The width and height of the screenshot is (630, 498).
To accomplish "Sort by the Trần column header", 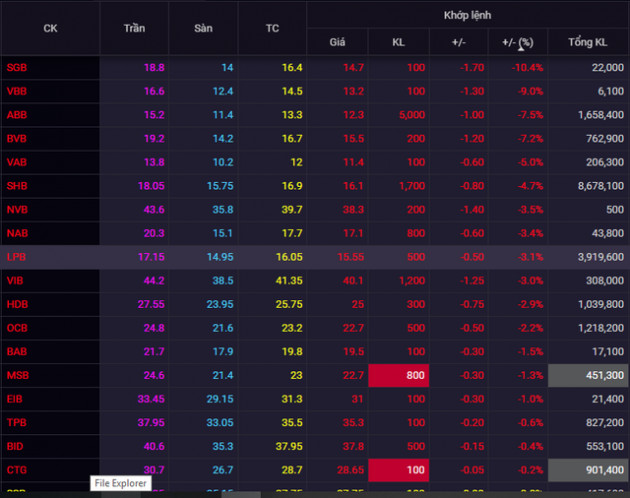I will (x=134, y=28).
